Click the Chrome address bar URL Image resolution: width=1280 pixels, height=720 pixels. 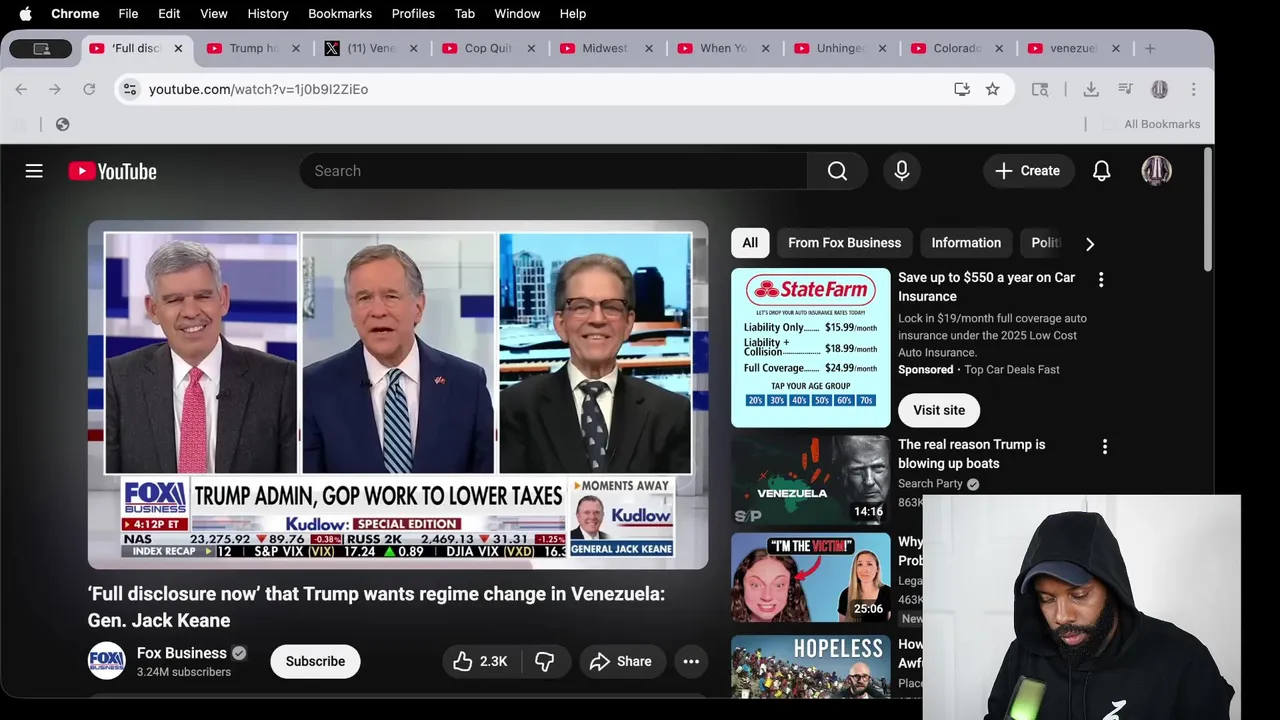point(258,89)
